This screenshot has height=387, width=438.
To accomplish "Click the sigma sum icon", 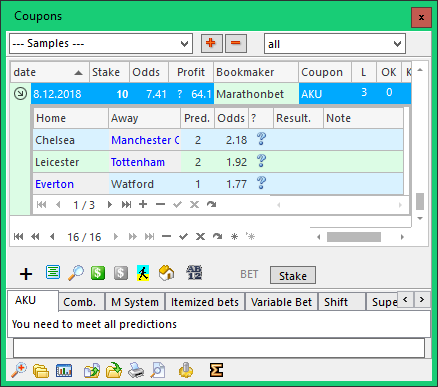I will point(216,370).
